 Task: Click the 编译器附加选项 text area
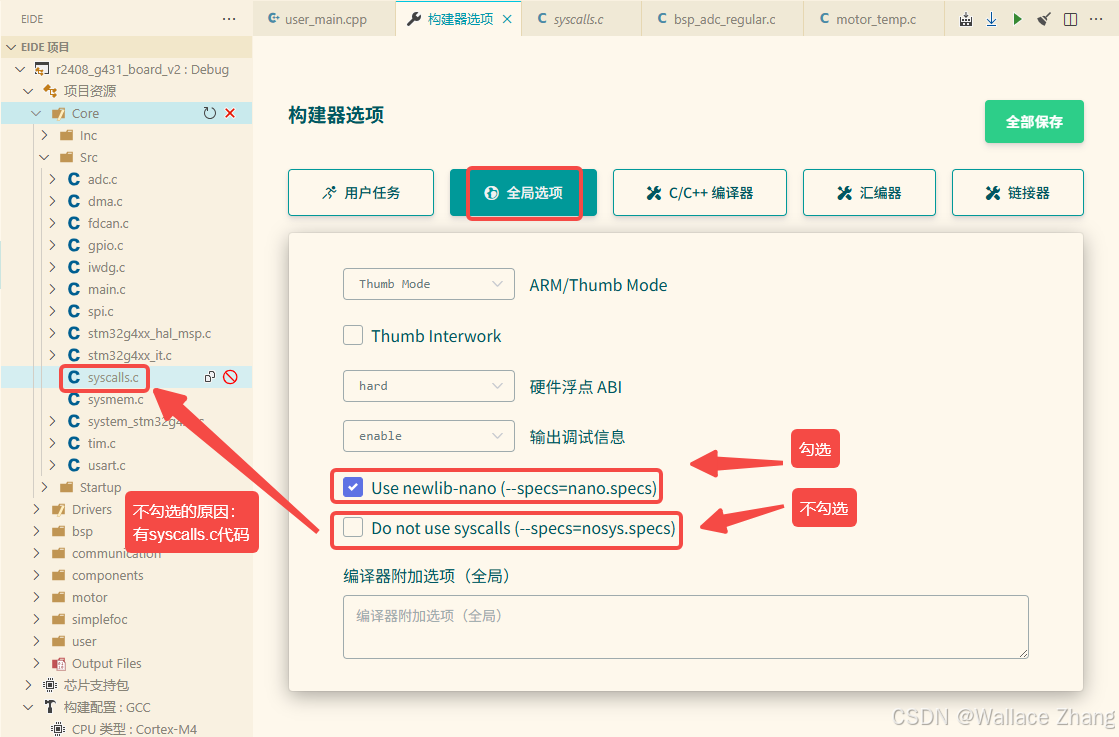click(686, 626)
